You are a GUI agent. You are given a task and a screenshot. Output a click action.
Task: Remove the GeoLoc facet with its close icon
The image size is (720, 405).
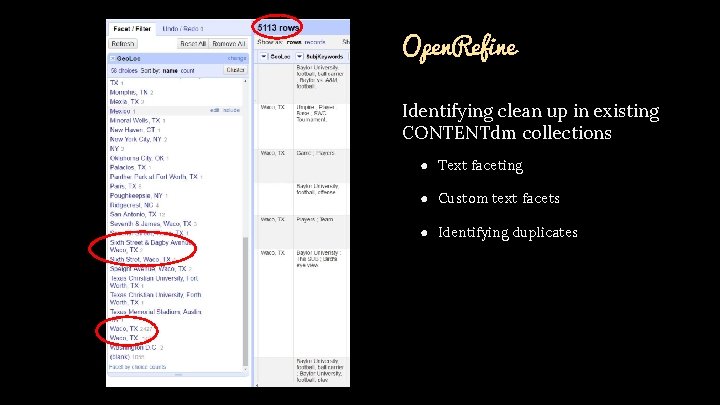pos(112,59)
